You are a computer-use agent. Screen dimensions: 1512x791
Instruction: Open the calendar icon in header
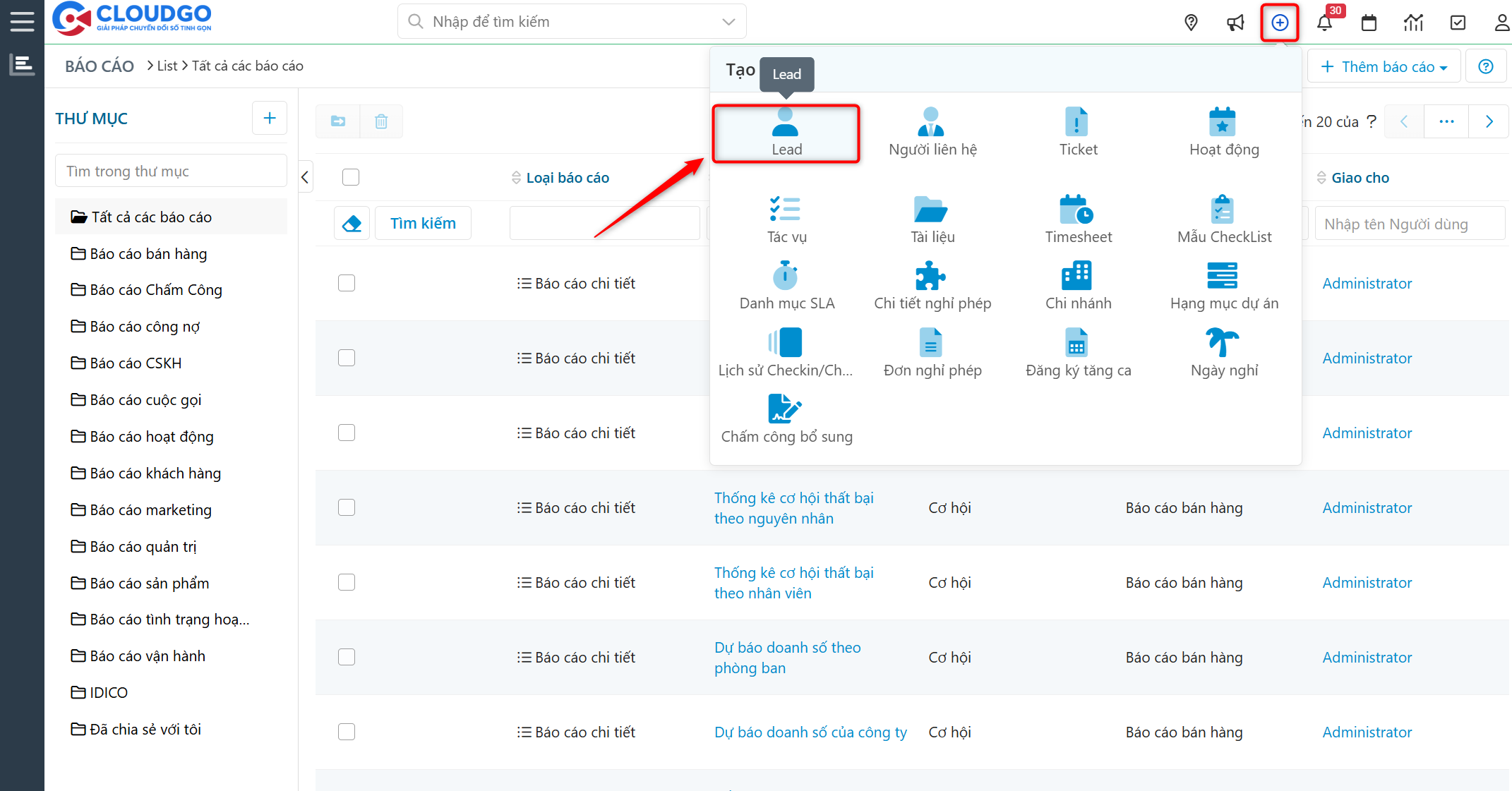coord(1369,23)
